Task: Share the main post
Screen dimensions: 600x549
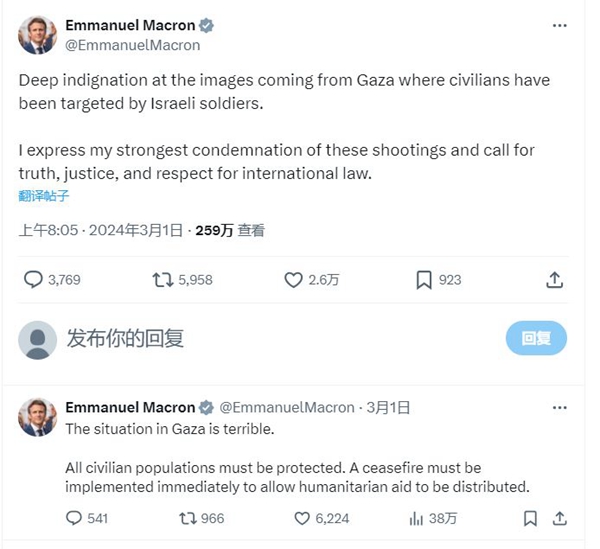Action: (x=555, y=280)
